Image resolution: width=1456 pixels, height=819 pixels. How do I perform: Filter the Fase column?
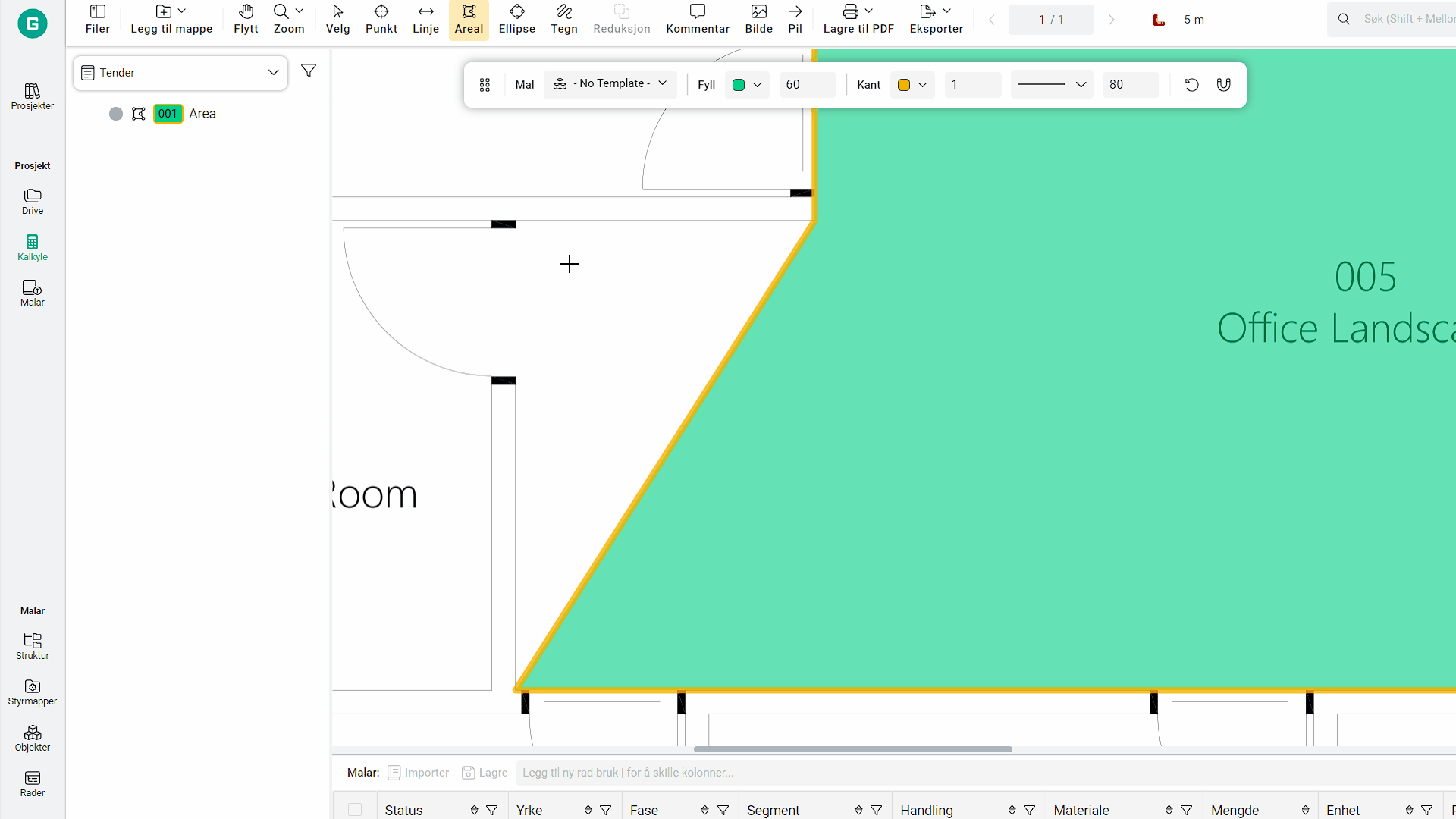point(723,810)
